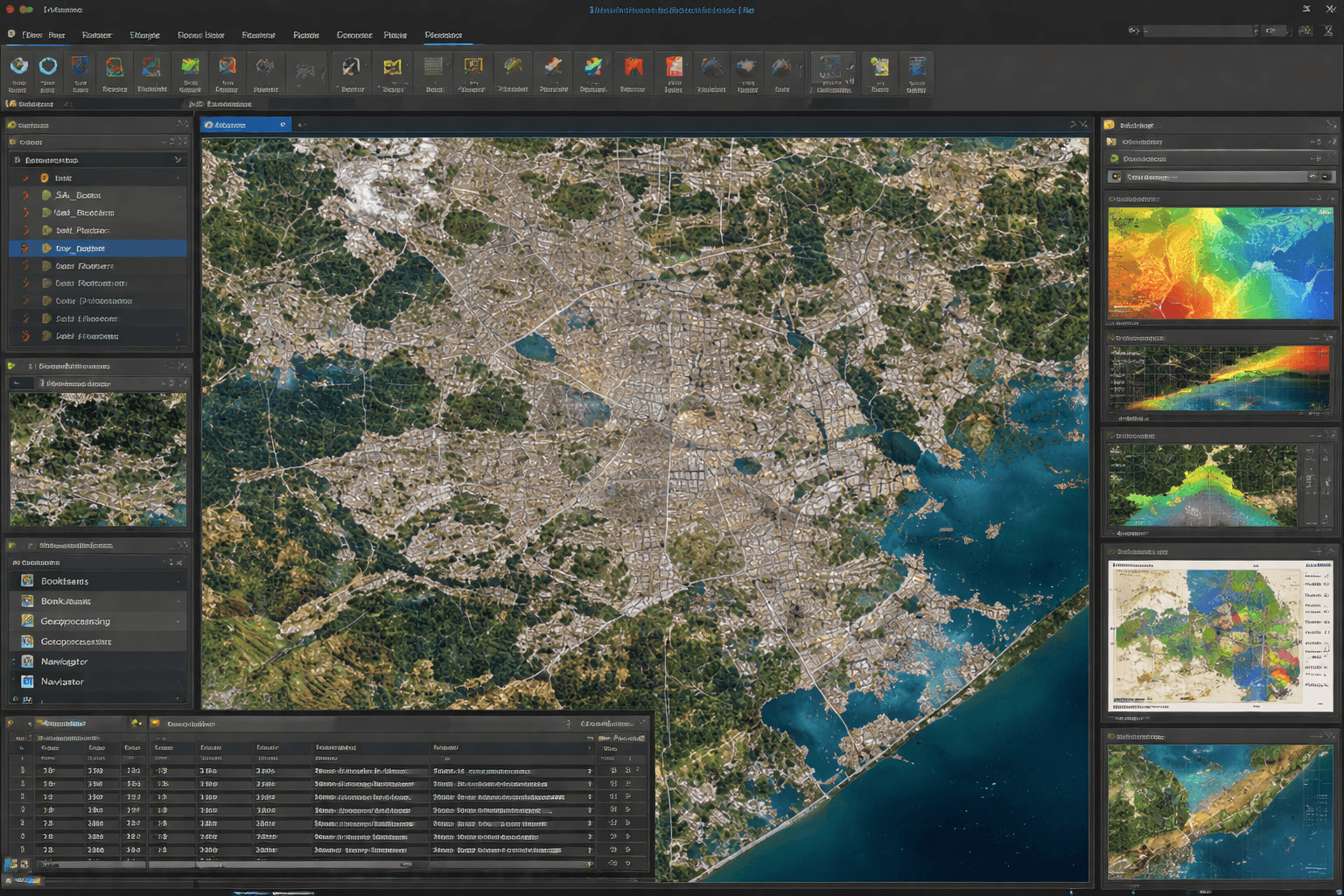Click the first column header in the attribute table

pyautogui.click(x=50, y=748)
